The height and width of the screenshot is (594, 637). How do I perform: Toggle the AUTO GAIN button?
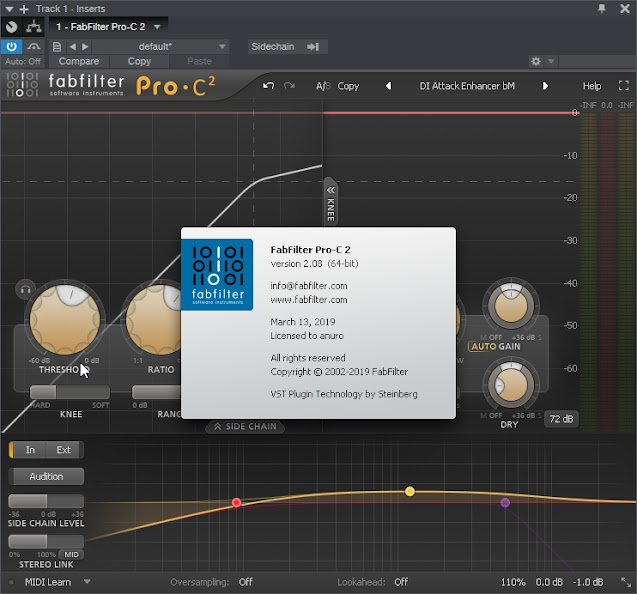(494, 347)
